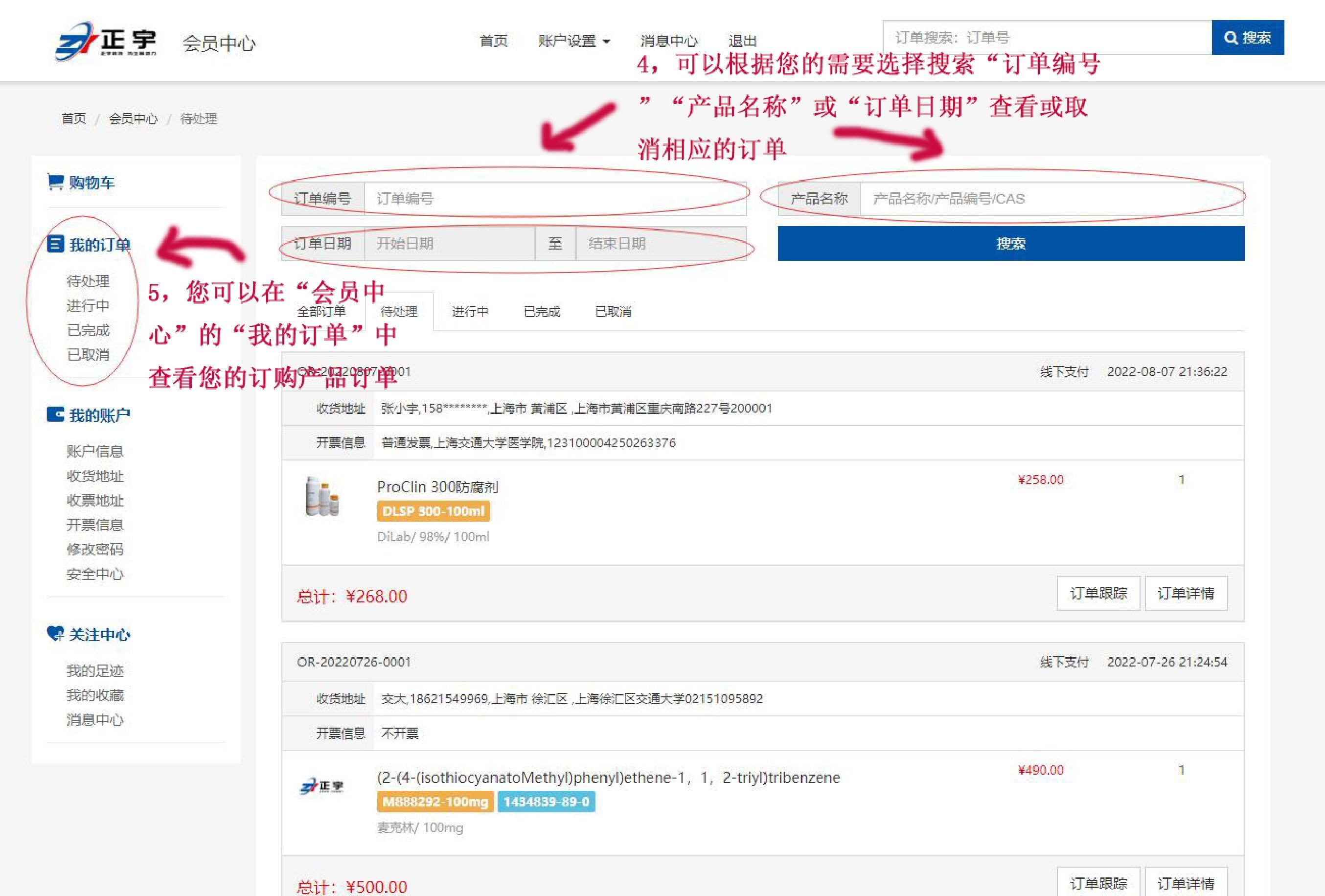The image size is (1325, 896).
Task: Click 退出 to log out
Action: [742, 41]
